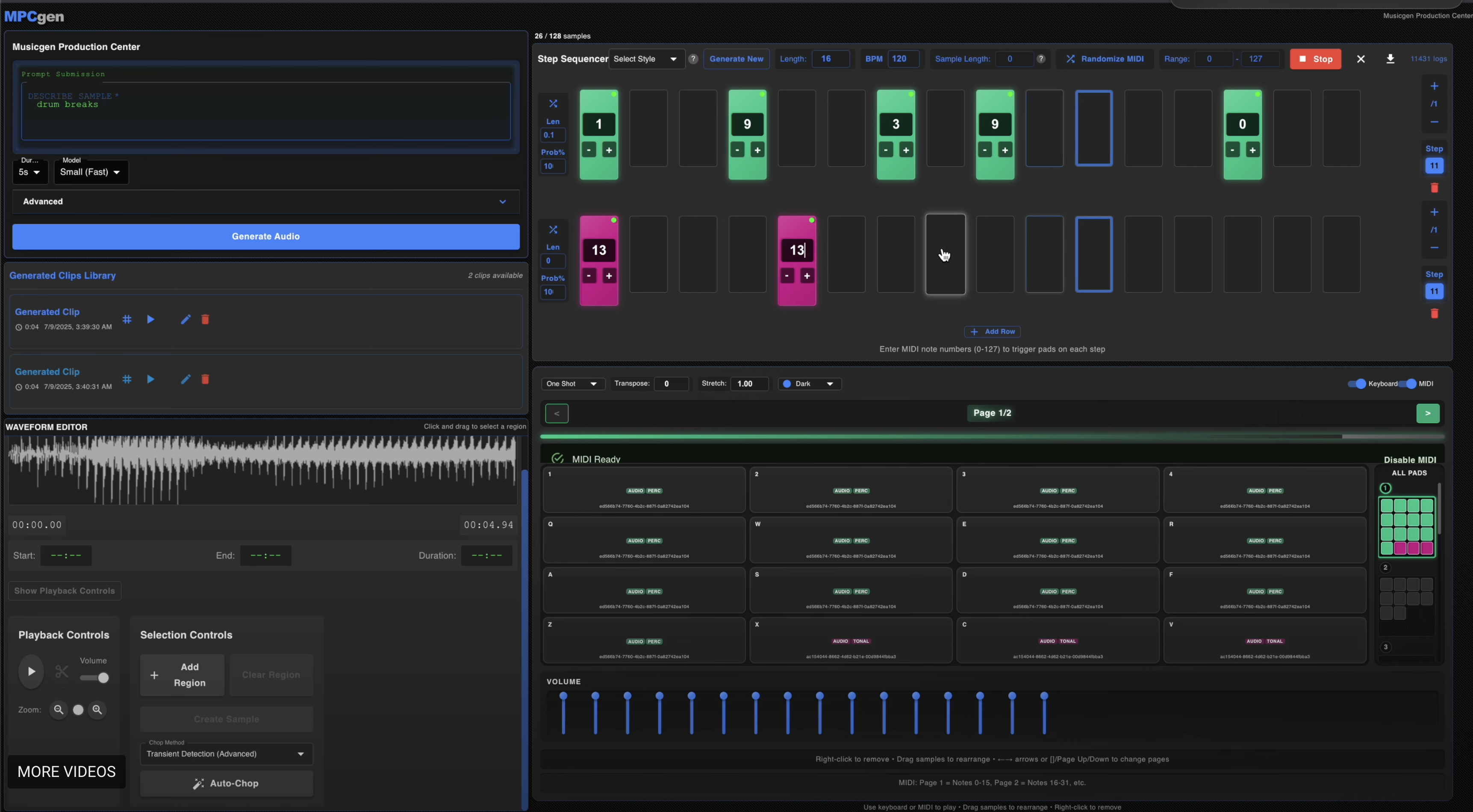Delete the first sequencer row with the trash icon
This screenshot has width=1473, height=812.
(1434, 188)
